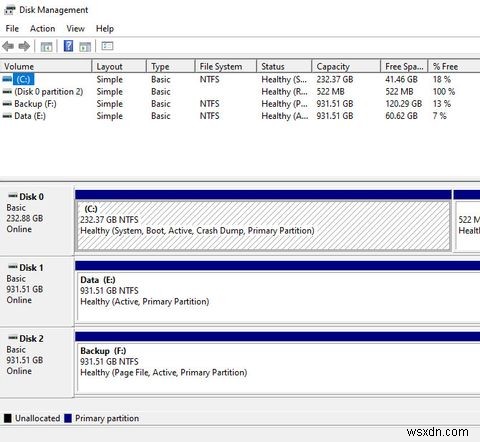Select the Data (E:) partition on Disk 1
This screenshot has height=442, width=480.
278,292
